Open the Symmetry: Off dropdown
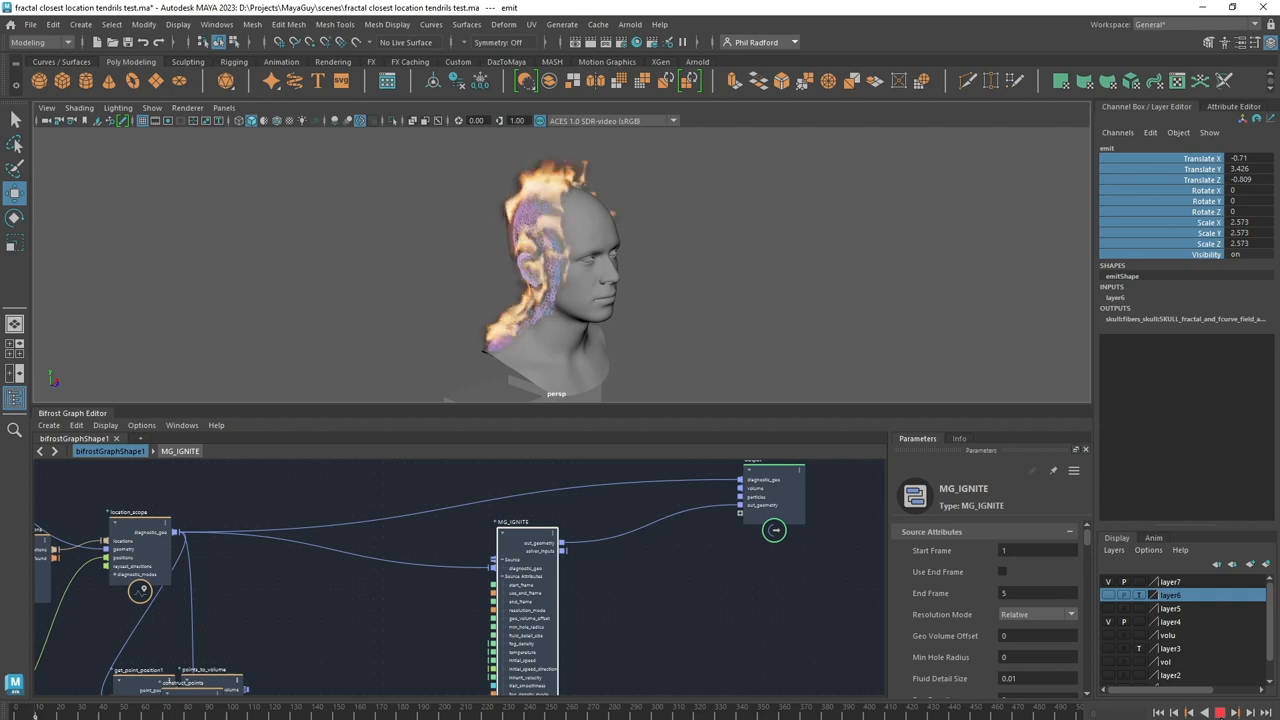This screenshot has width=1280, height=720. tap(497, 42)
